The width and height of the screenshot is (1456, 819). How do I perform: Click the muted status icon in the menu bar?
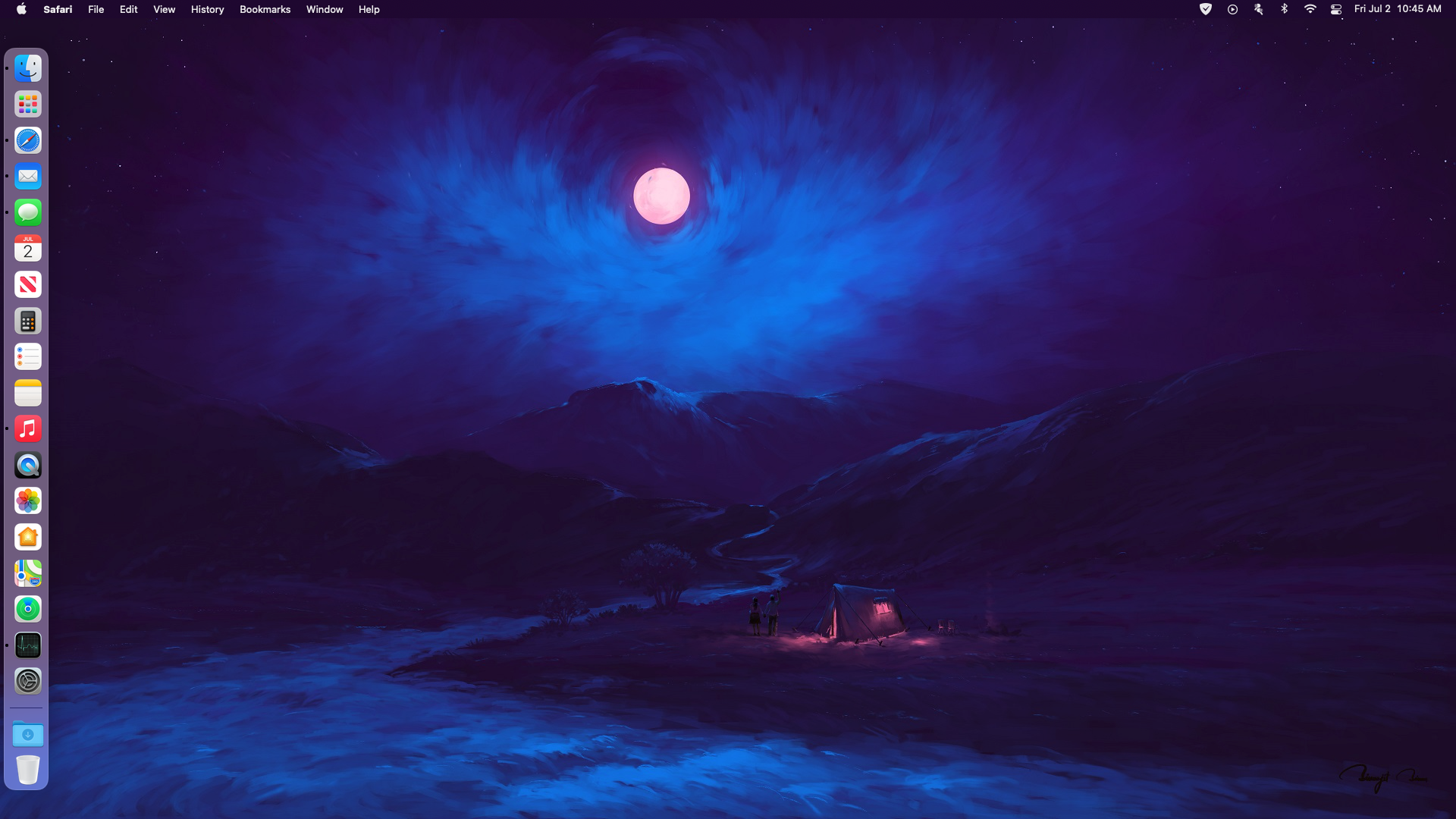1258,9
